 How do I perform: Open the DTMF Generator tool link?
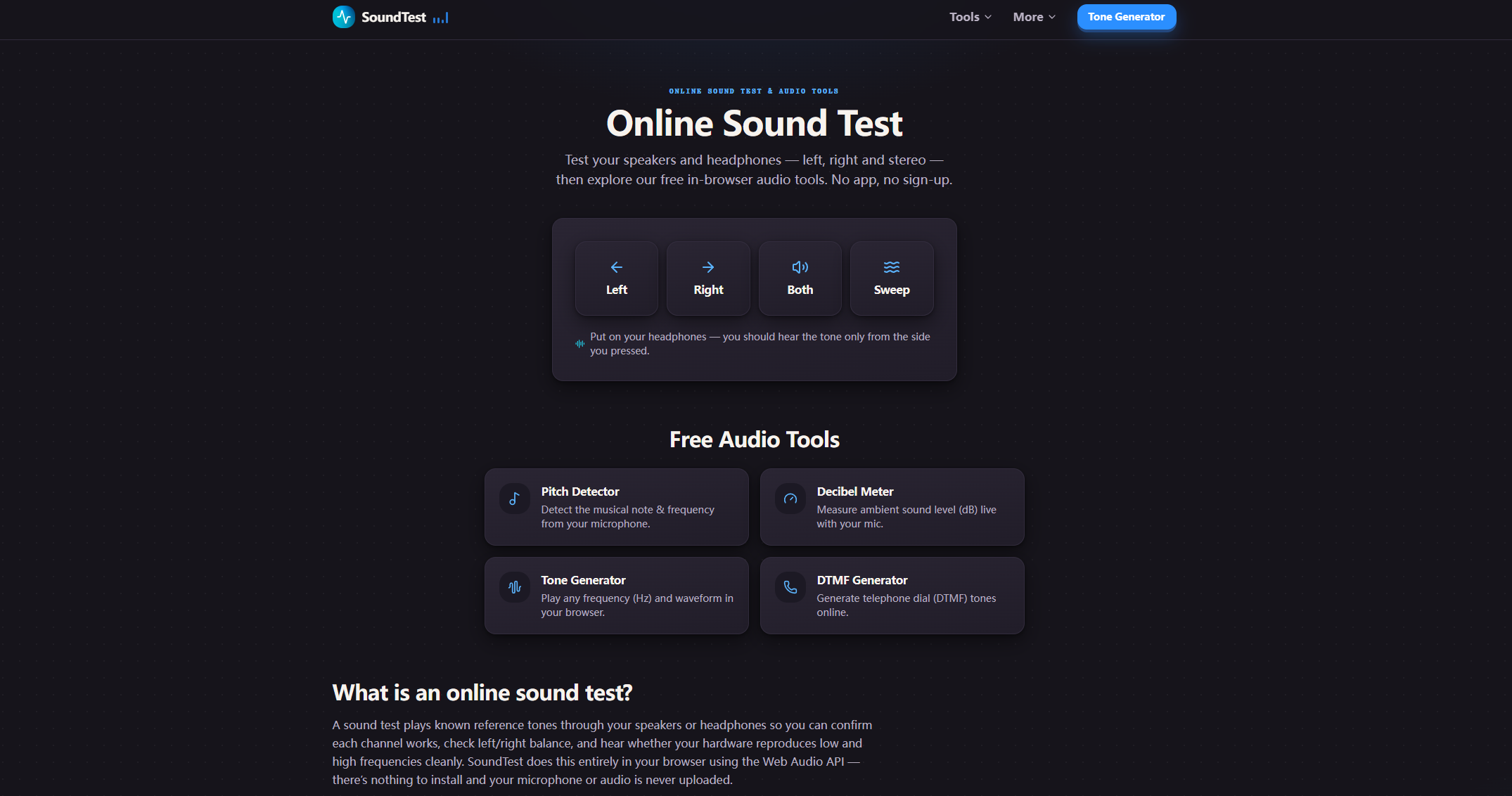[892, 596]
